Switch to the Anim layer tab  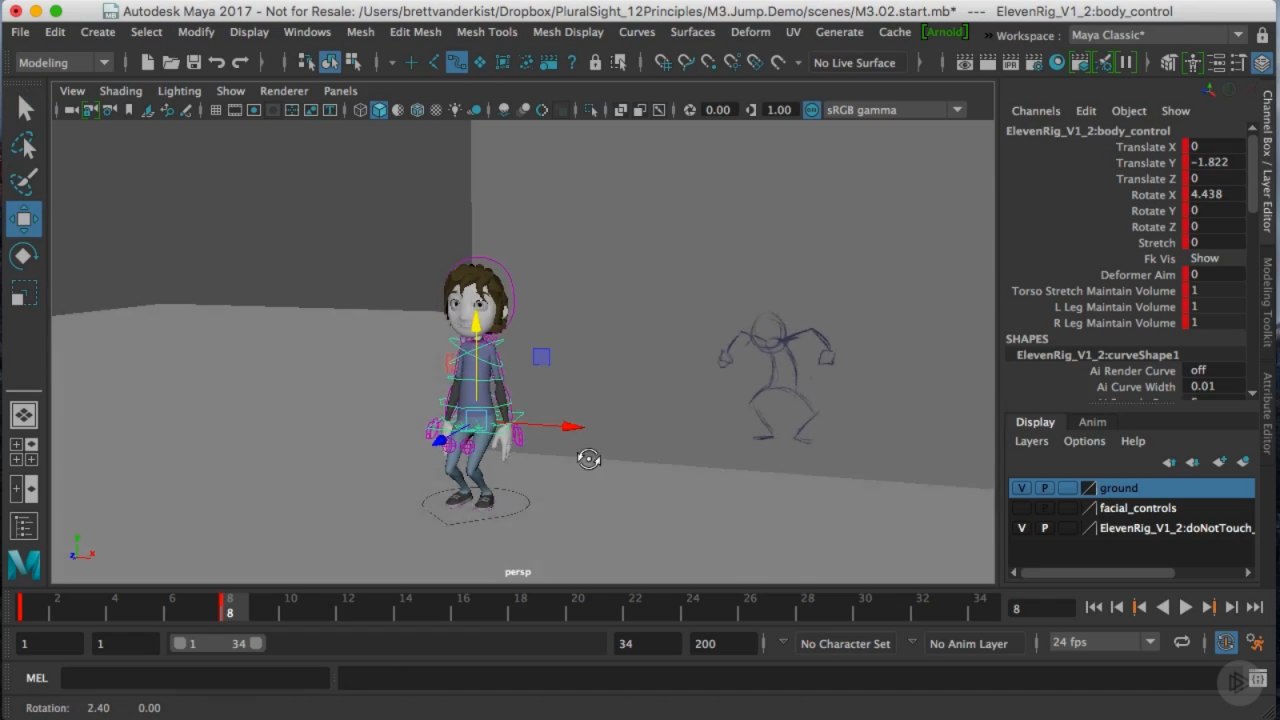[x=1092, y=422]
